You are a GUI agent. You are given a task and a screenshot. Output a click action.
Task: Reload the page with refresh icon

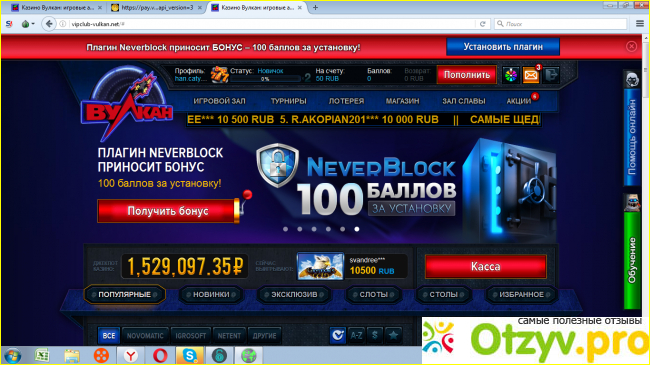pyautogui.click(x=483, y=24)
